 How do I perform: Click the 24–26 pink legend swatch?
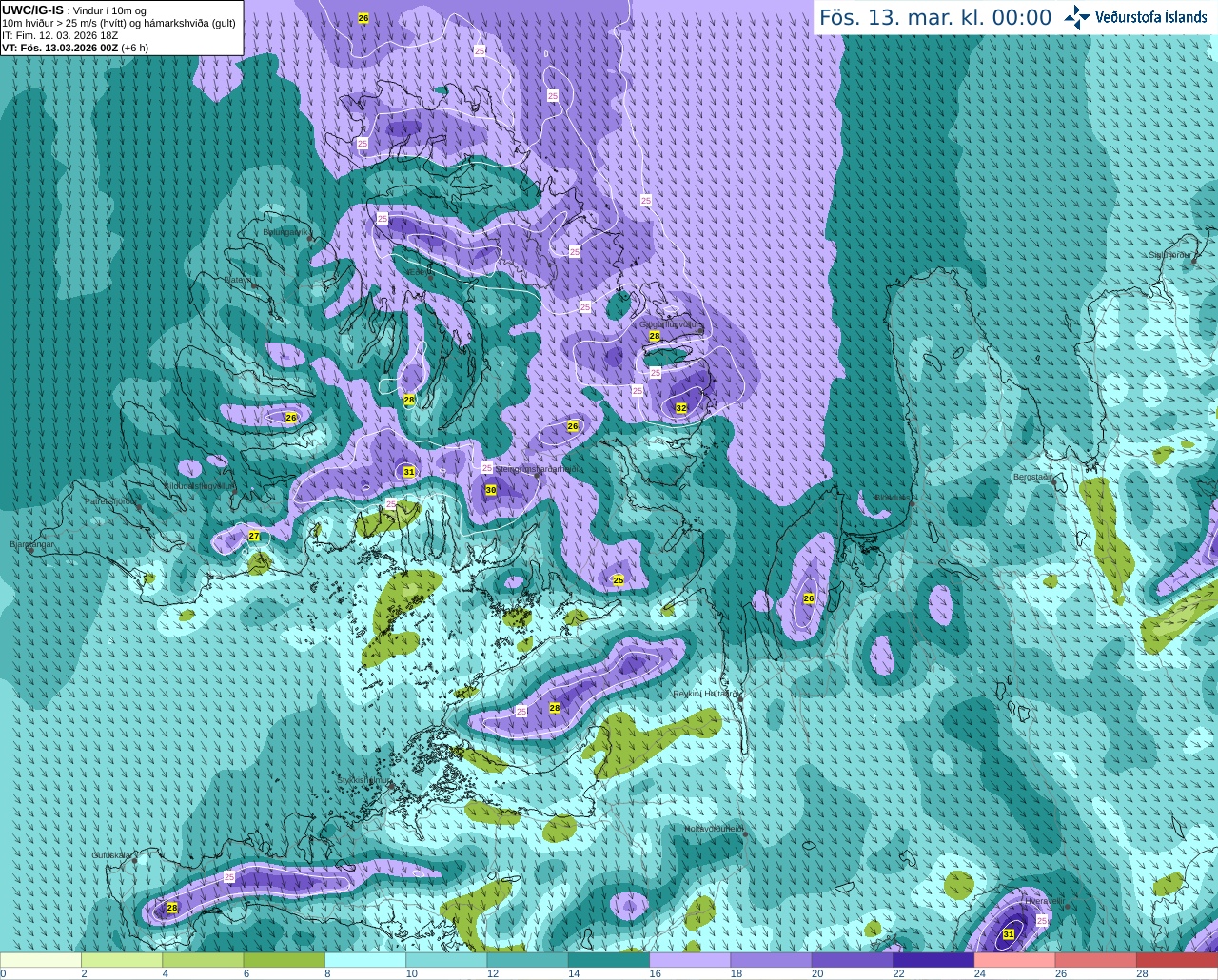click(x=1014, y=960)
